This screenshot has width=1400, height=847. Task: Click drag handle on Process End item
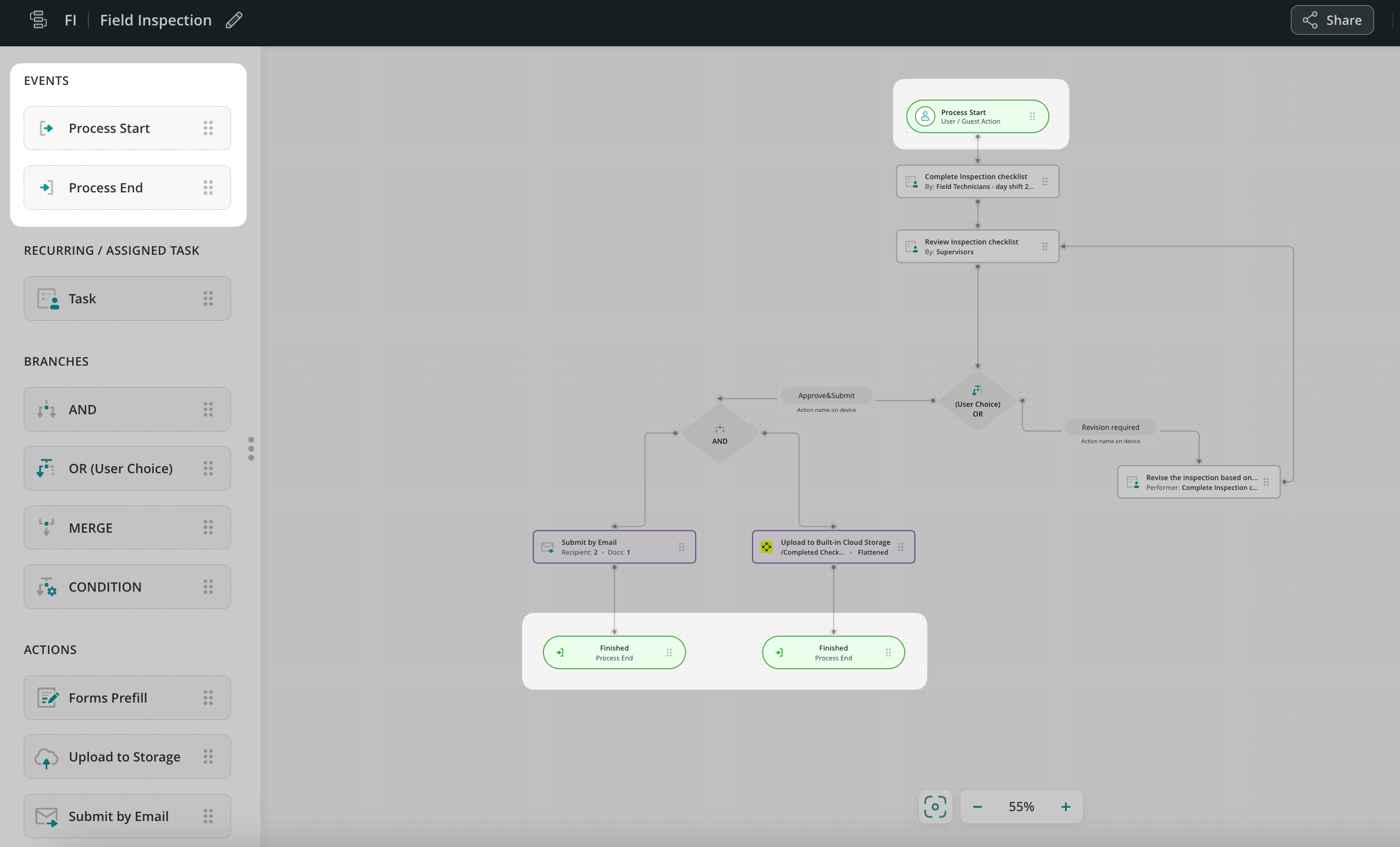coord(208,188)
